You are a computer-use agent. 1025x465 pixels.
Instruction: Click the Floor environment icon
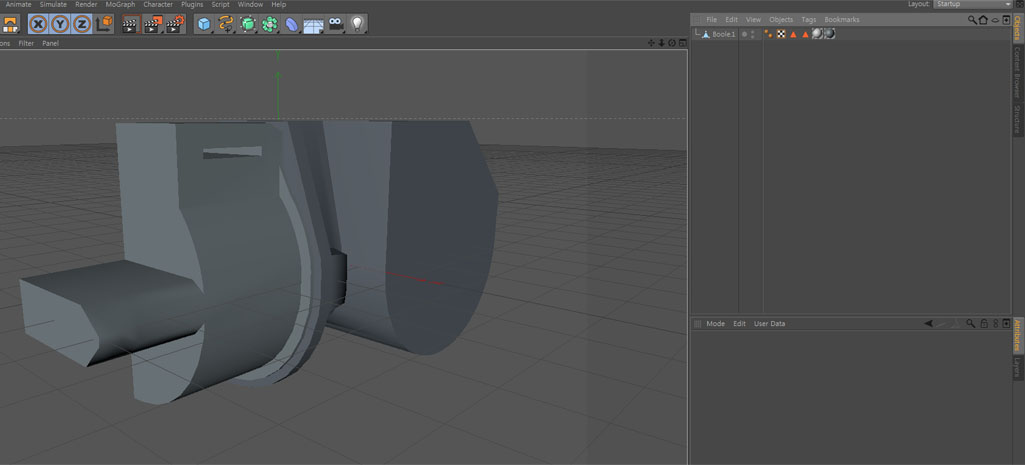(313, 24)
